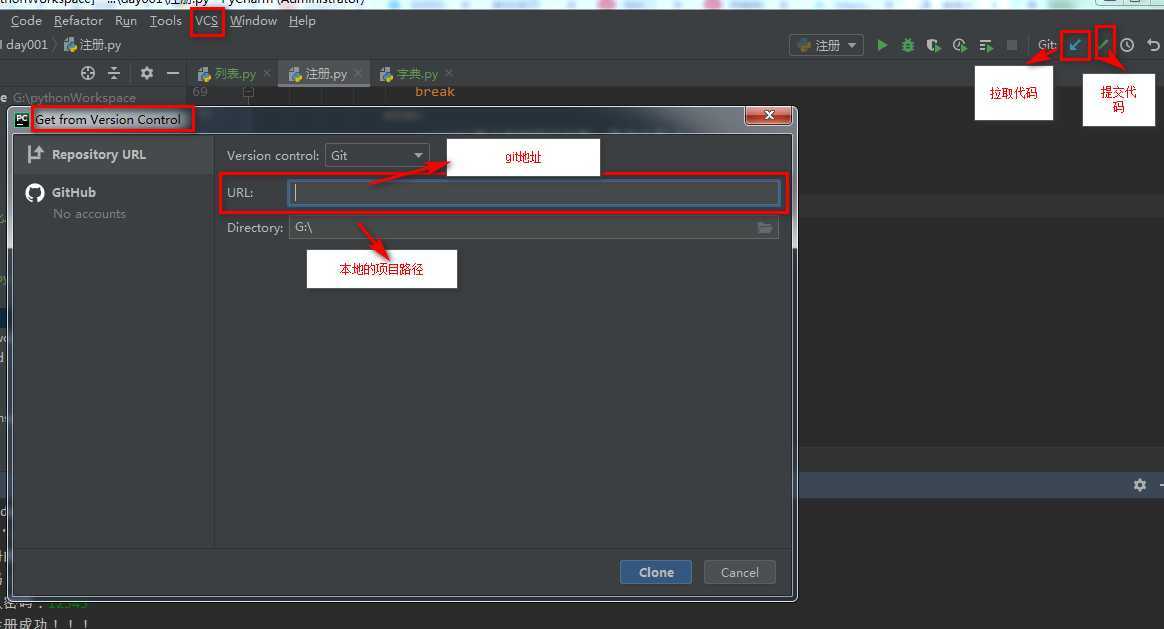
Task: Open the VCS menu
Action: pos(206,21)
